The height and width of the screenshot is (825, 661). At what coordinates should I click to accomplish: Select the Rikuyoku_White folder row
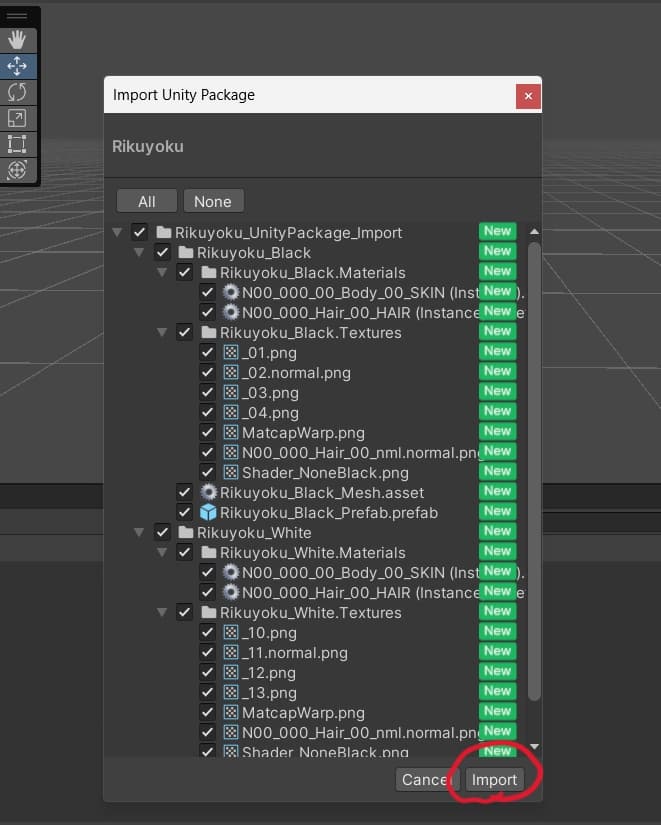[253, 532]
